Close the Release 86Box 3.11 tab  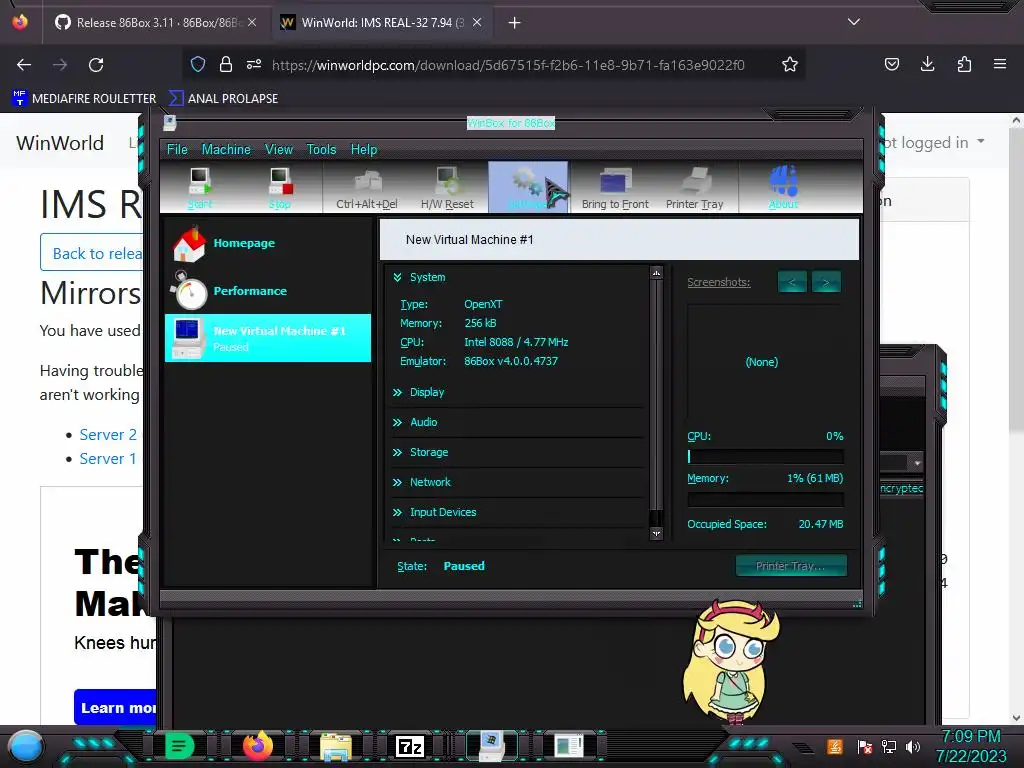tap(252, 22)
